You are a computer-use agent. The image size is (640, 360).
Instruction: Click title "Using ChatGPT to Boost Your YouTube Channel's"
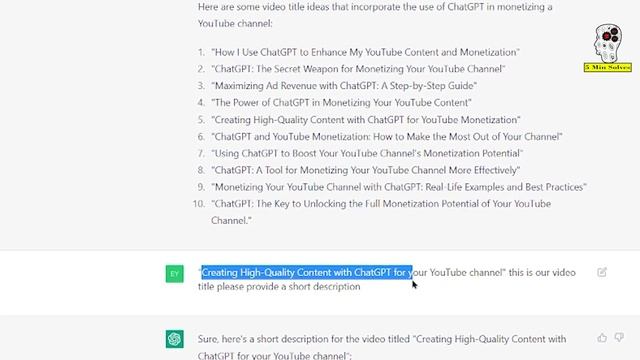316,153
